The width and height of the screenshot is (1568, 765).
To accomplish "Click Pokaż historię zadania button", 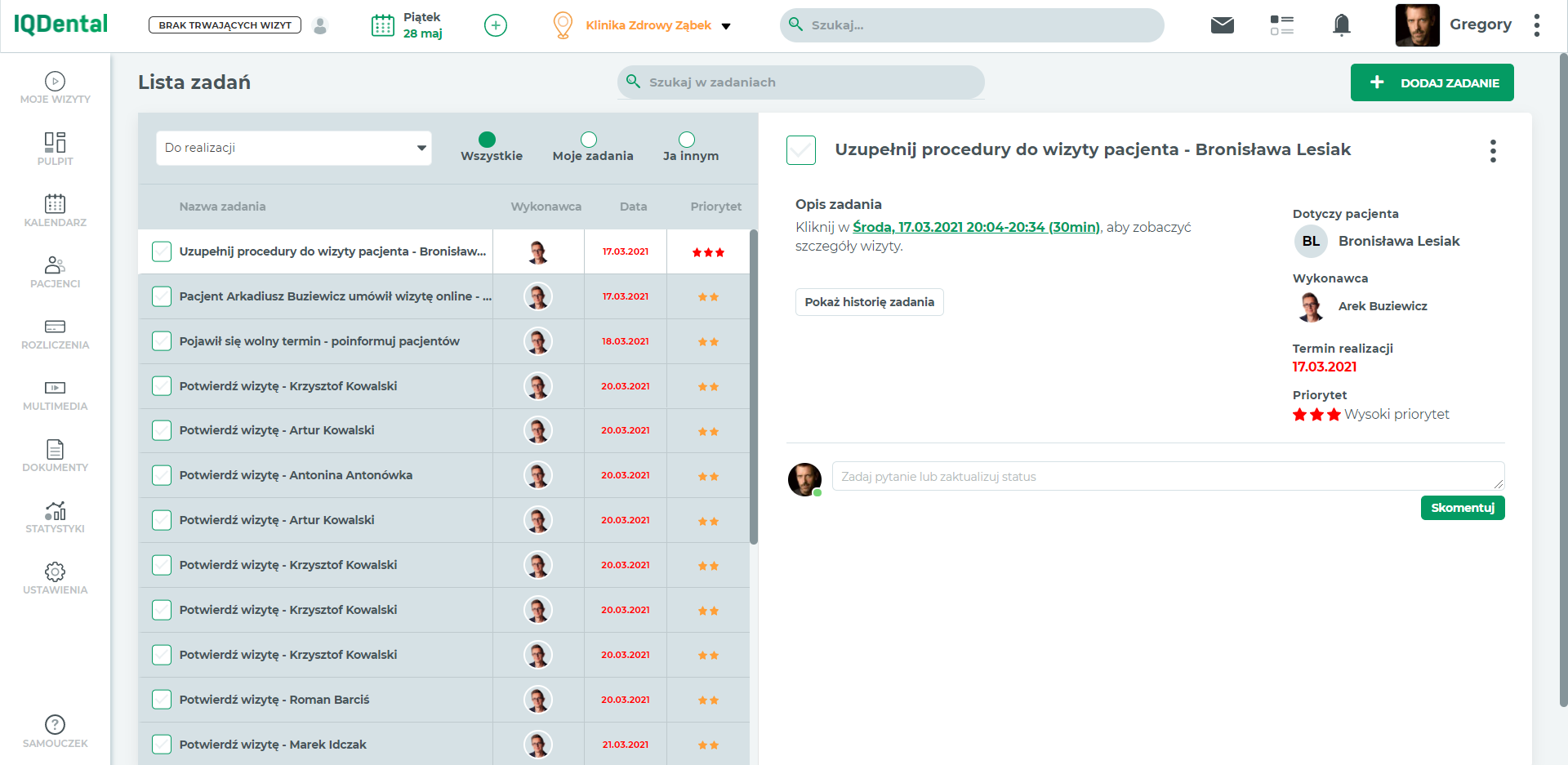I will click(x=870, y=302).
